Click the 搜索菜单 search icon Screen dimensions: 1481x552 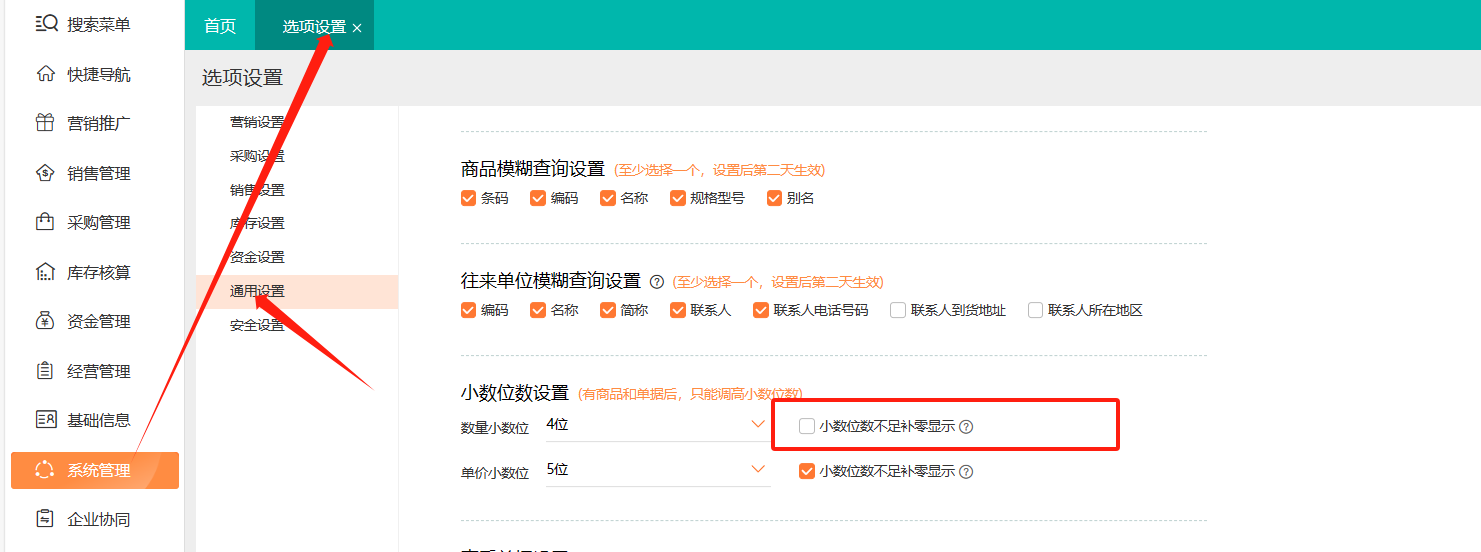coord(46,24)
